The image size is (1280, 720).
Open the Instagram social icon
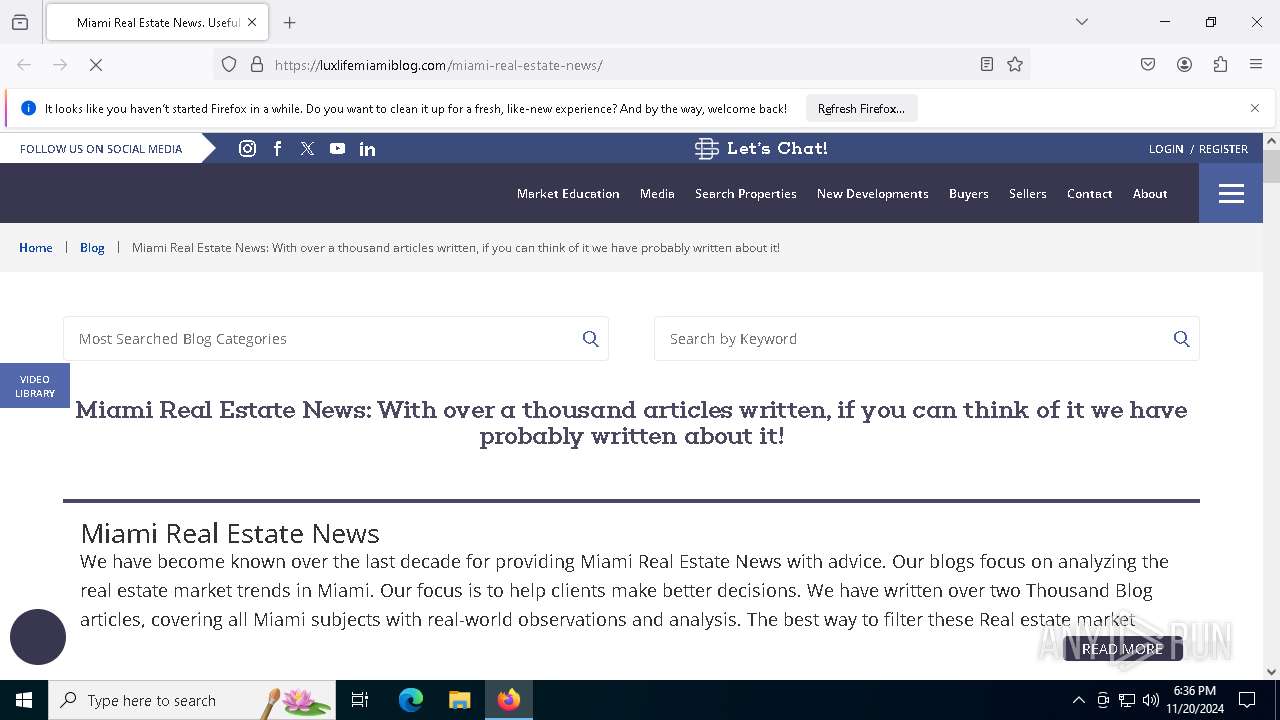pos(247,148)
